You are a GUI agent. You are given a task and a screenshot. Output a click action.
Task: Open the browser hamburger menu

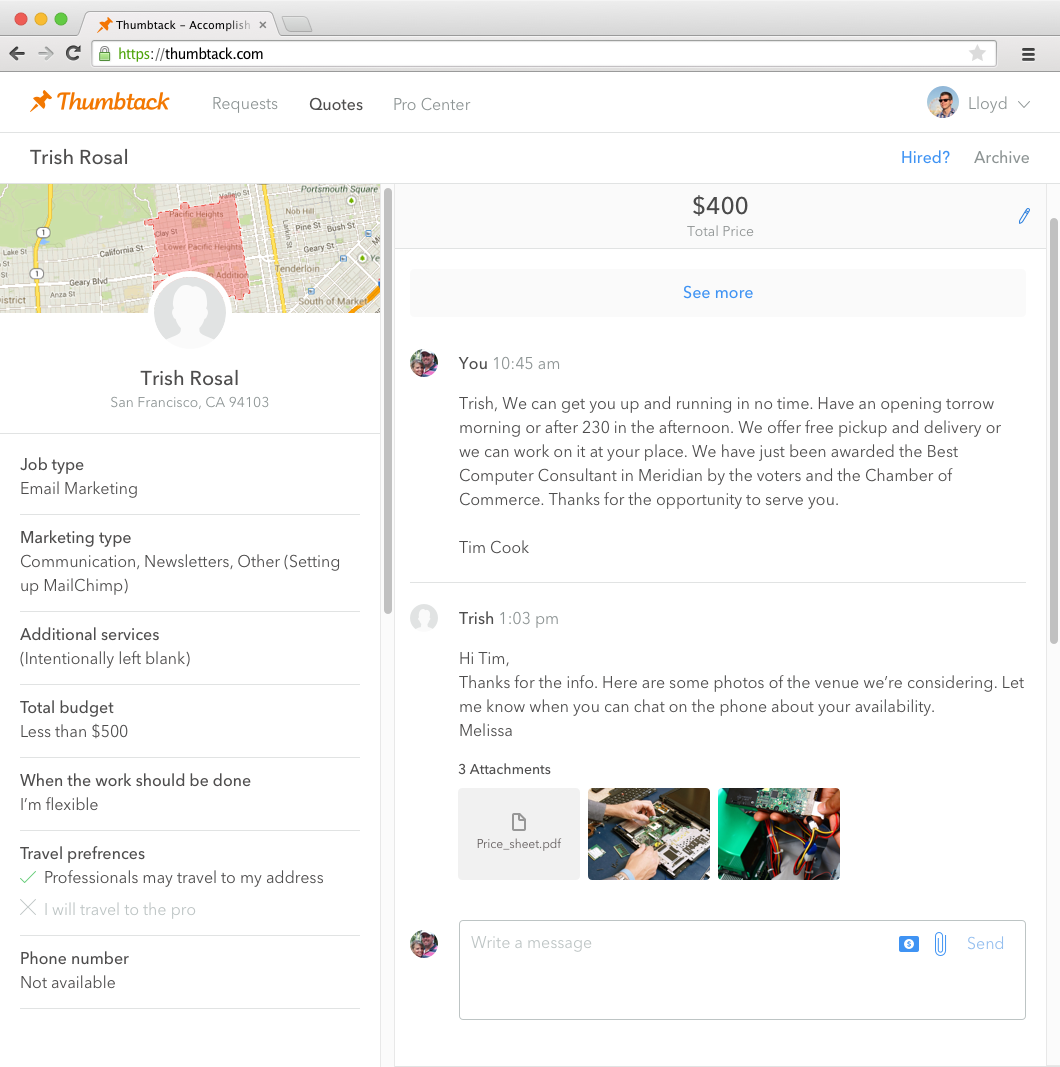1028,54
